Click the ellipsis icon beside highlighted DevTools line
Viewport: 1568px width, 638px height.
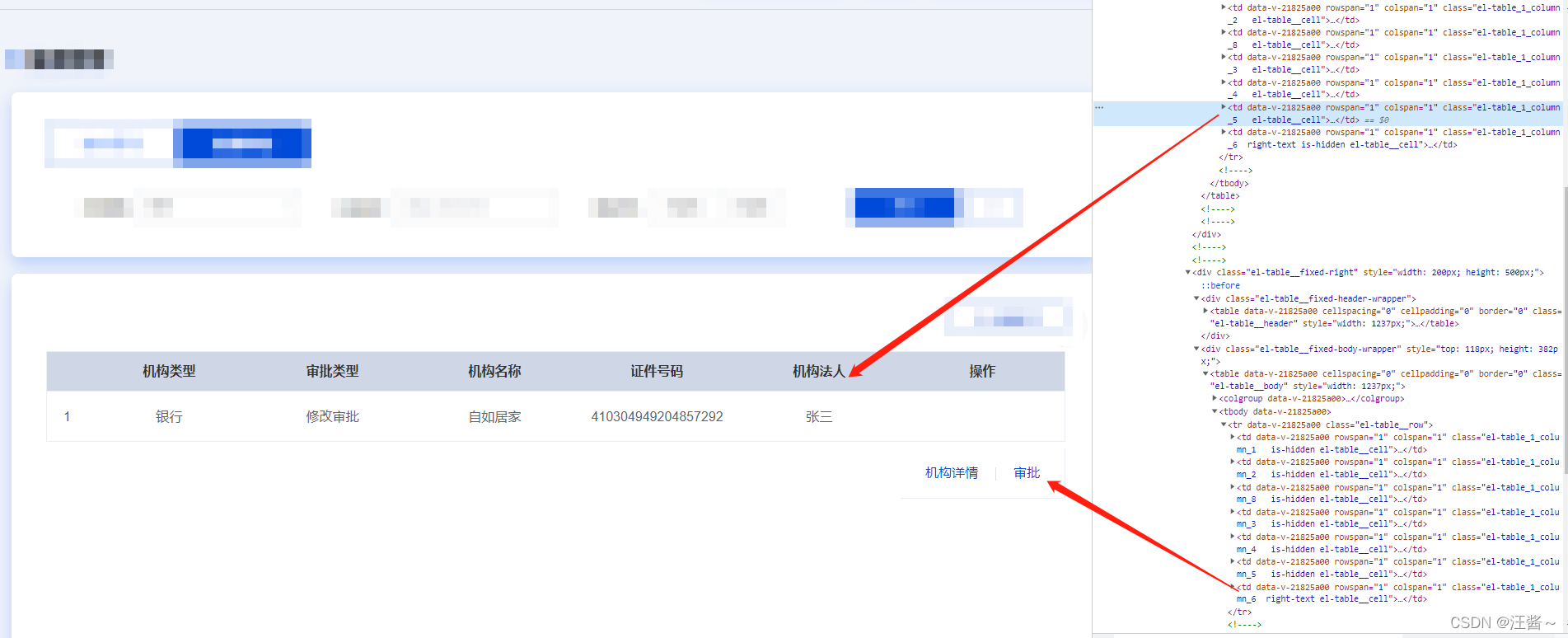1099,107
